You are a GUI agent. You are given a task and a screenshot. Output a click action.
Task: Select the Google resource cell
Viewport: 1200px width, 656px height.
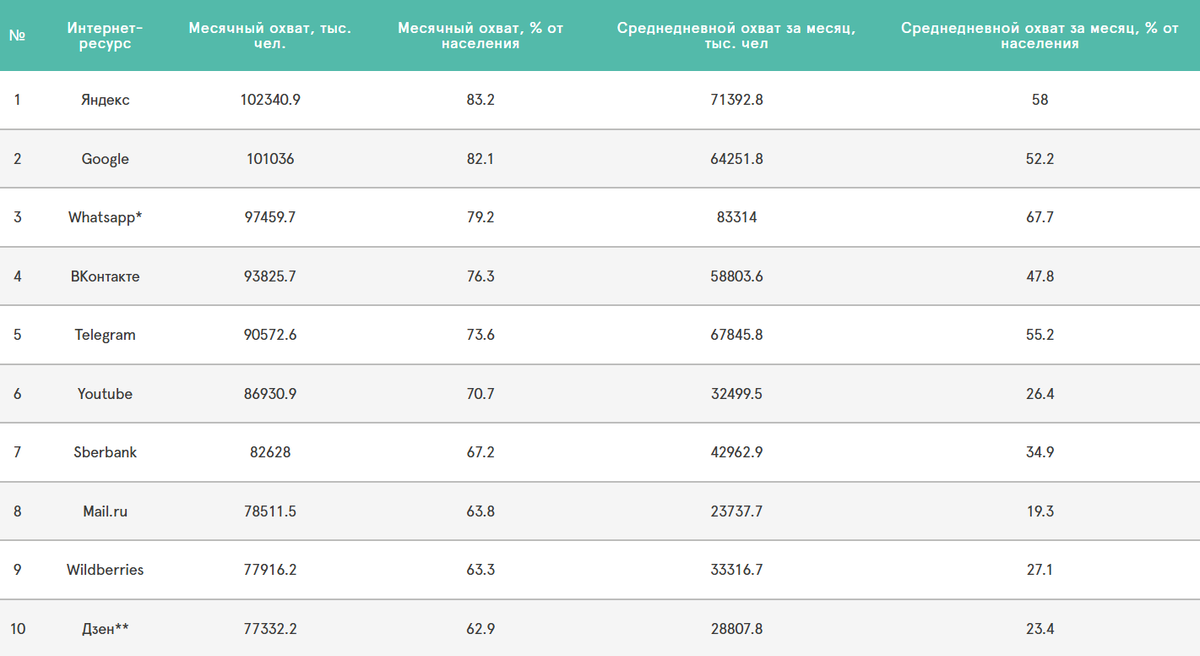point(105,159)
